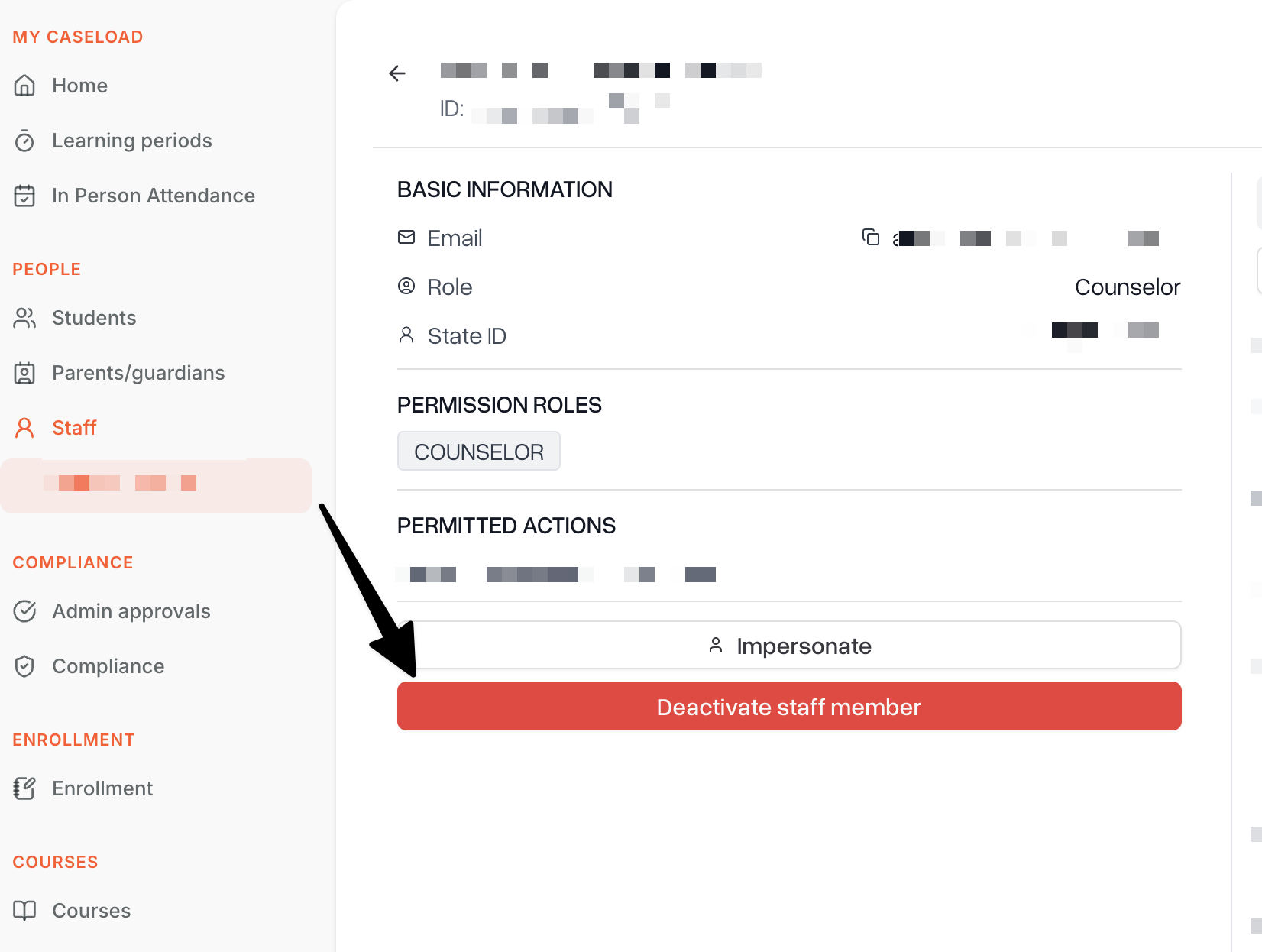
Task: Click the Courses book icon
Action: click(24, 911)
